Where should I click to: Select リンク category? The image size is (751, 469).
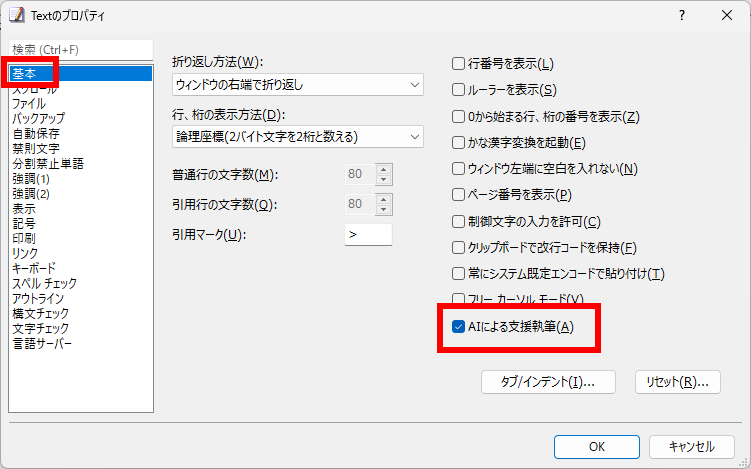[80, 253]
